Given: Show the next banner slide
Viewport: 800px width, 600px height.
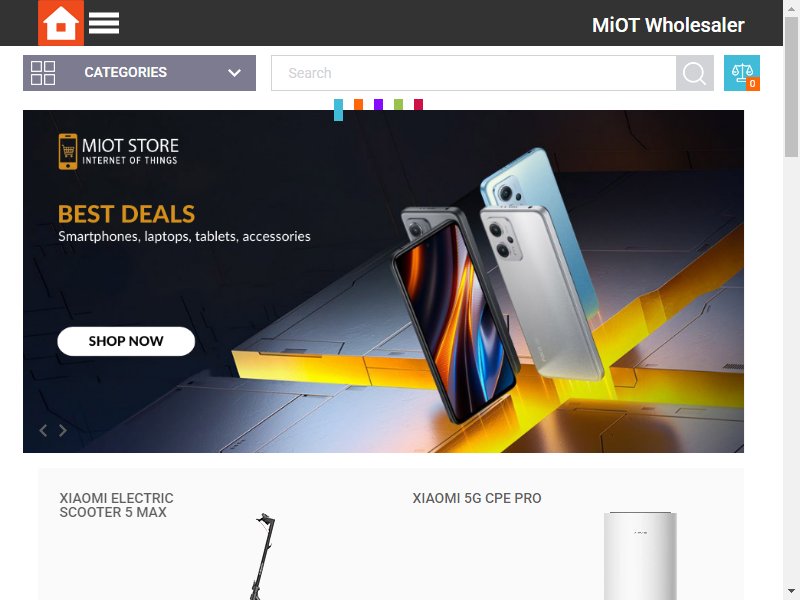Looking at the screenshot, I should [62, 431].
